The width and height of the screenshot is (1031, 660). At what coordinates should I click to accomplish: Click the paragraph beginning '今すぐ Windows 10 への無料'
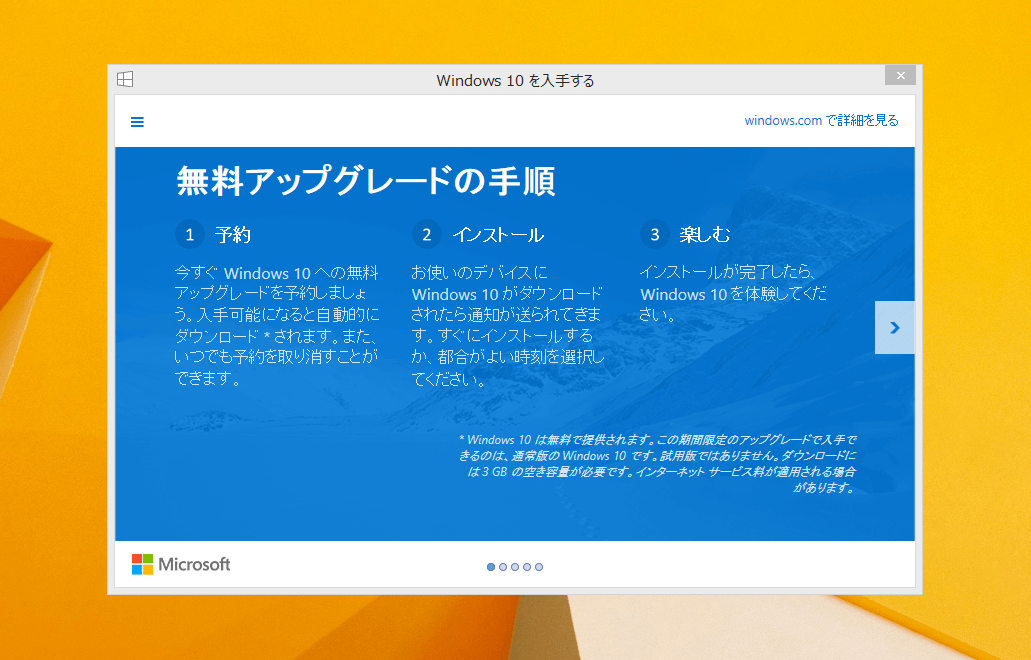coord(277,325)
